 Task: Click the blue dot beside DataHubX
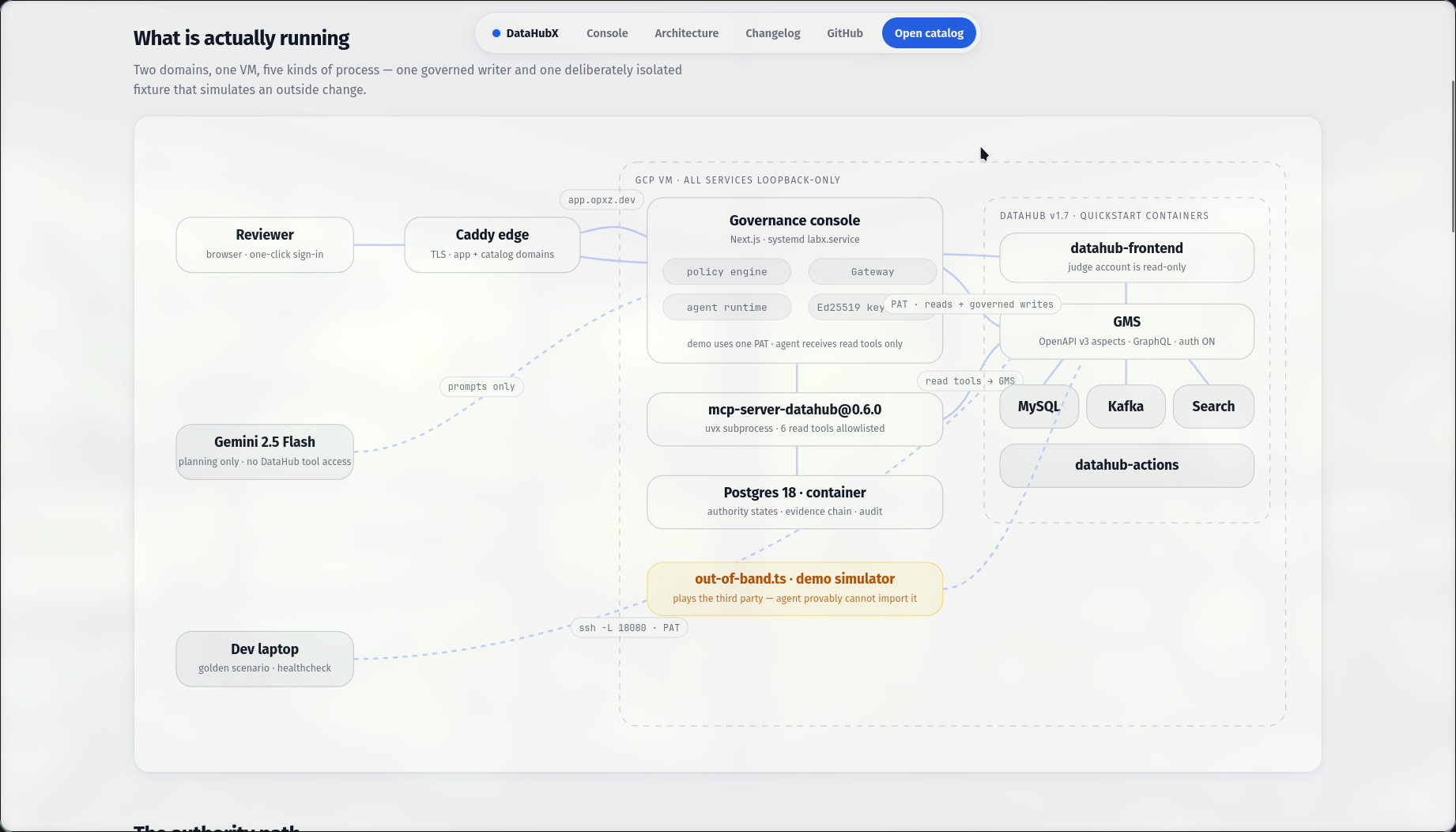[x=496, y=33]
